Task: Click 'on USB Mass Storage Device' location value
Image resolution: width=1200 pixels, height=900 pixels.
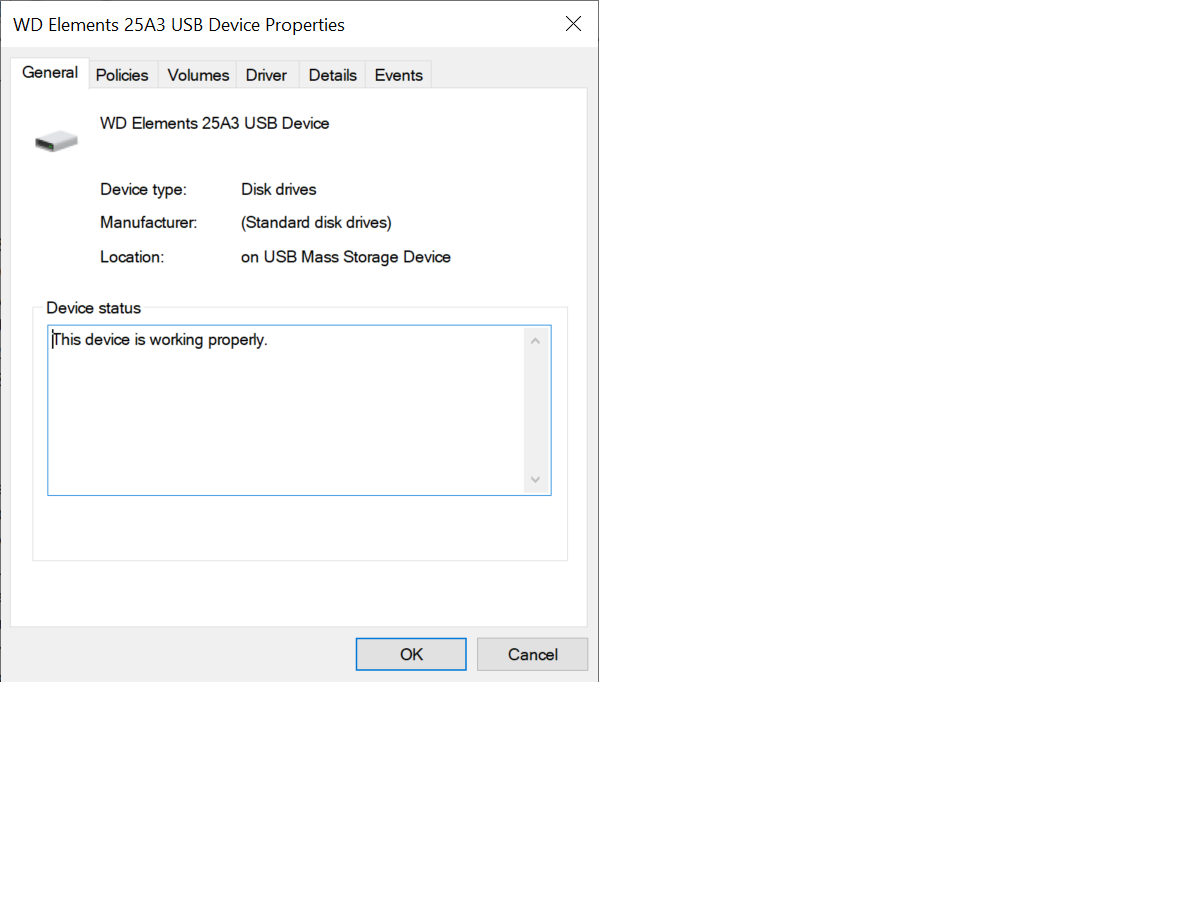Action: (x=346, y=257)
